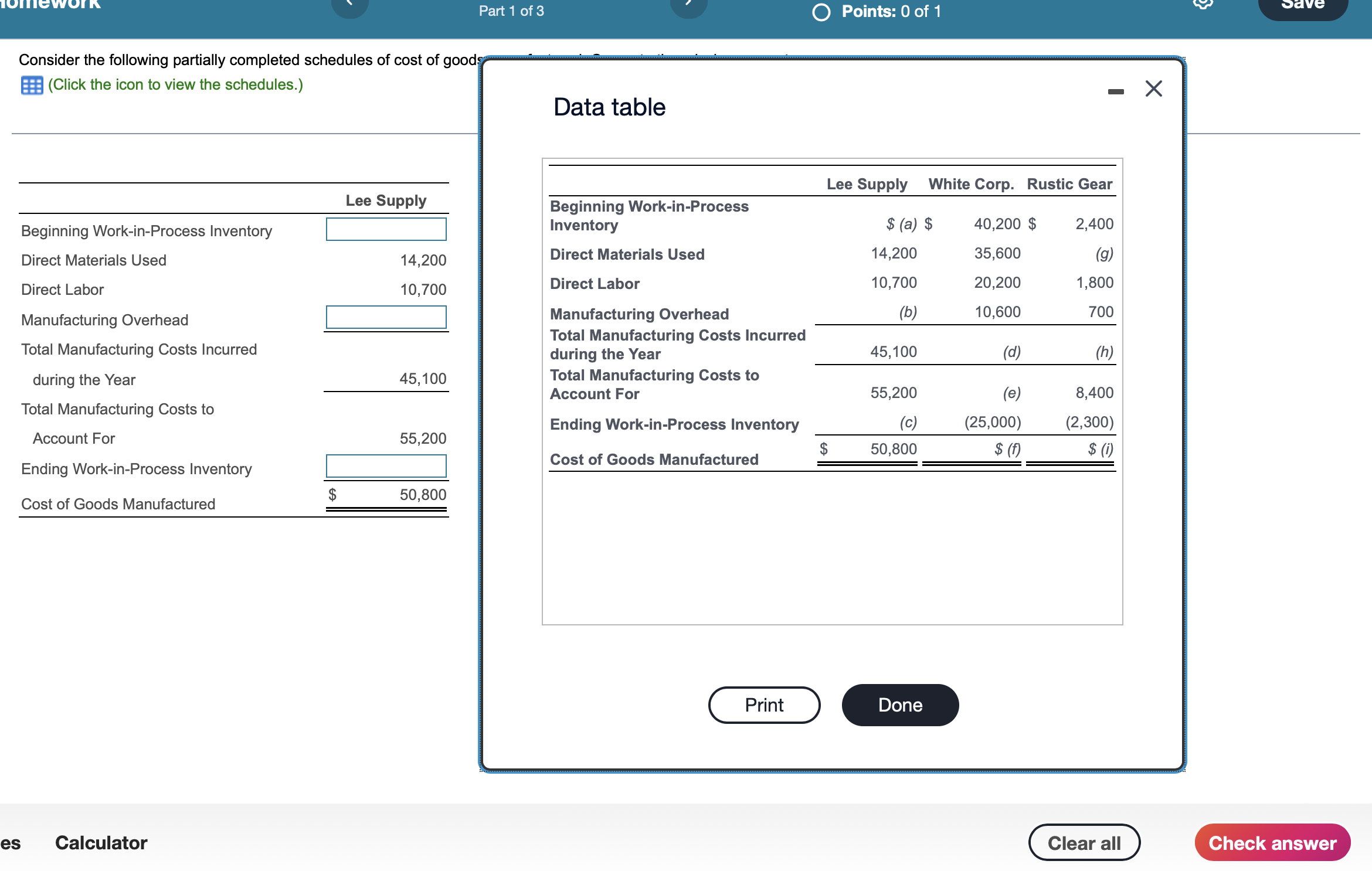Go to previous question part arrow
Screen dimensions: 1372x871
click(x=350, y=6)
